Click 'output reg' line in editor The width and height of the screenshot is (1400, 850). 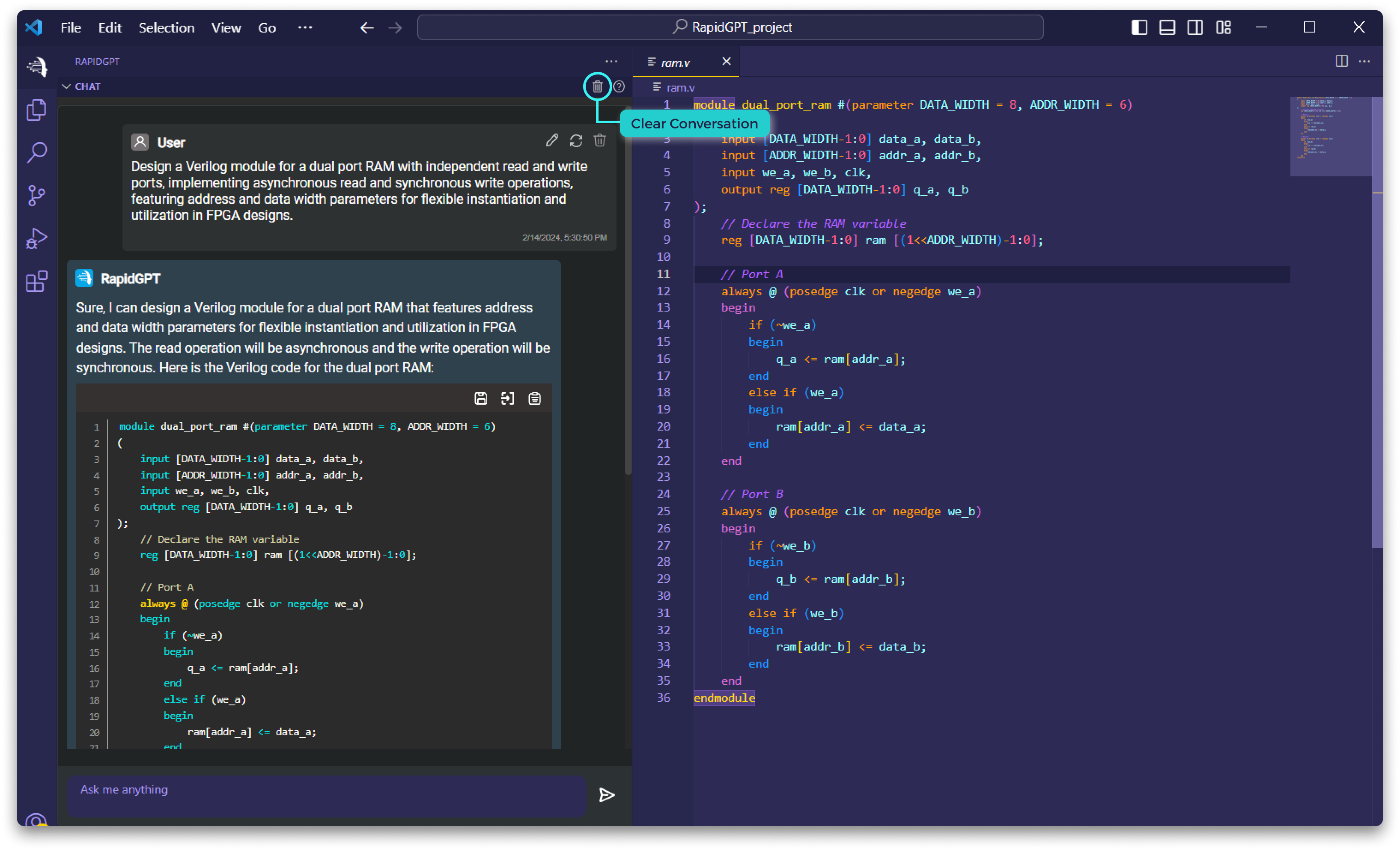pos(844,189)
